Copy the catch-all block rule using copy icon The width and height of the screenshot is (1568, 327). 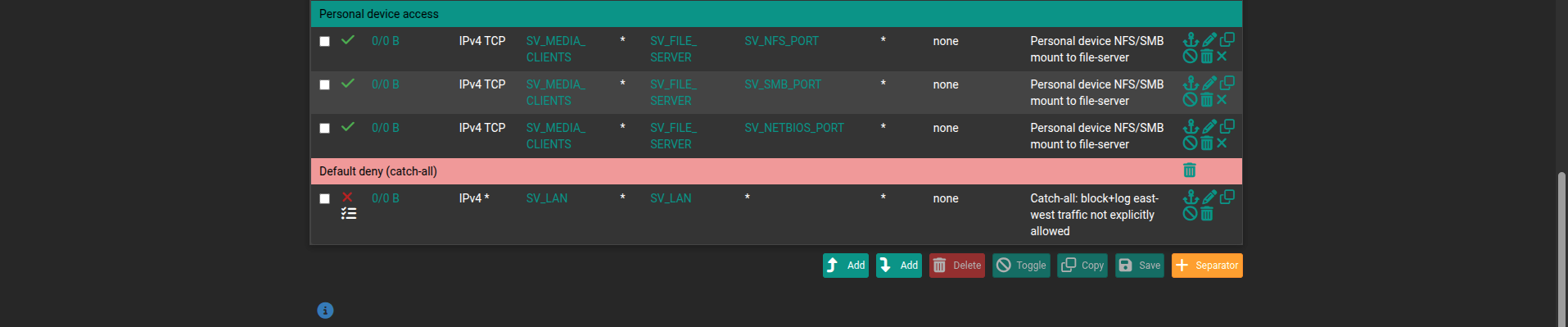pyautogui.click(x=1227, y=197)
